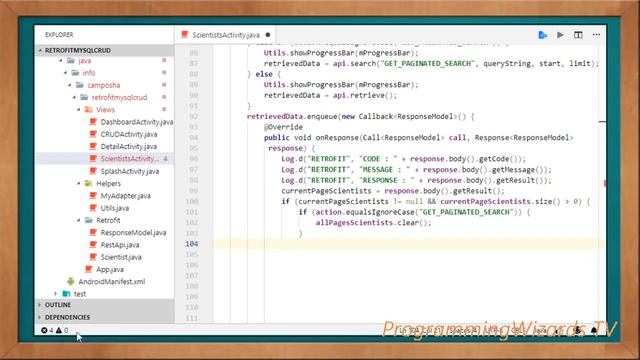Open ResponseModel.java in Retrofit folder
The height and width of the screenshot is (360, 640).
133,232
